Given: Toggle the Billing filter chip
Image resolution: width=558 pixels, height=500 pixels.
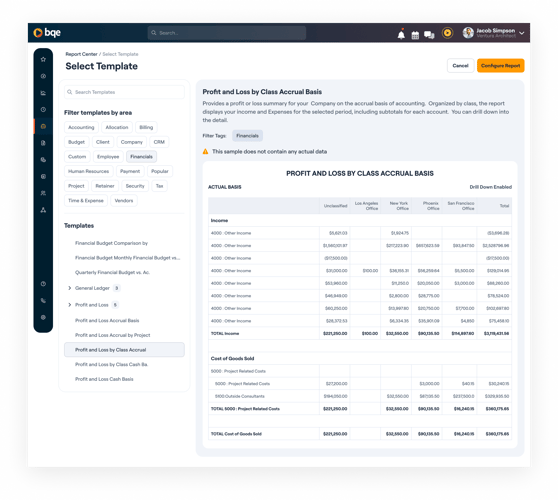Looking at the screenshot, I should coord(146,127).
